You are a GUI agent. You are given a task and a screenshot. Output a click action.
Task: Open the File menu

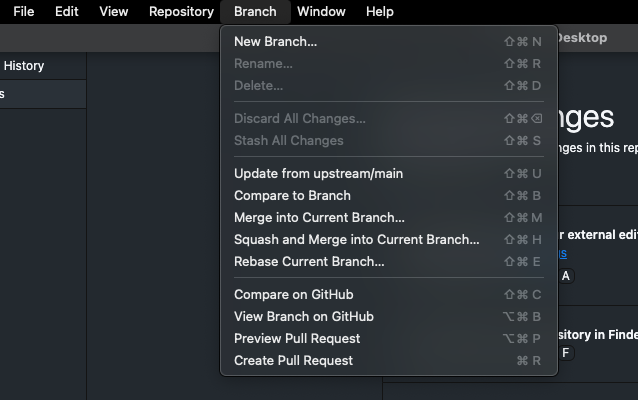[x=24, y=11]
